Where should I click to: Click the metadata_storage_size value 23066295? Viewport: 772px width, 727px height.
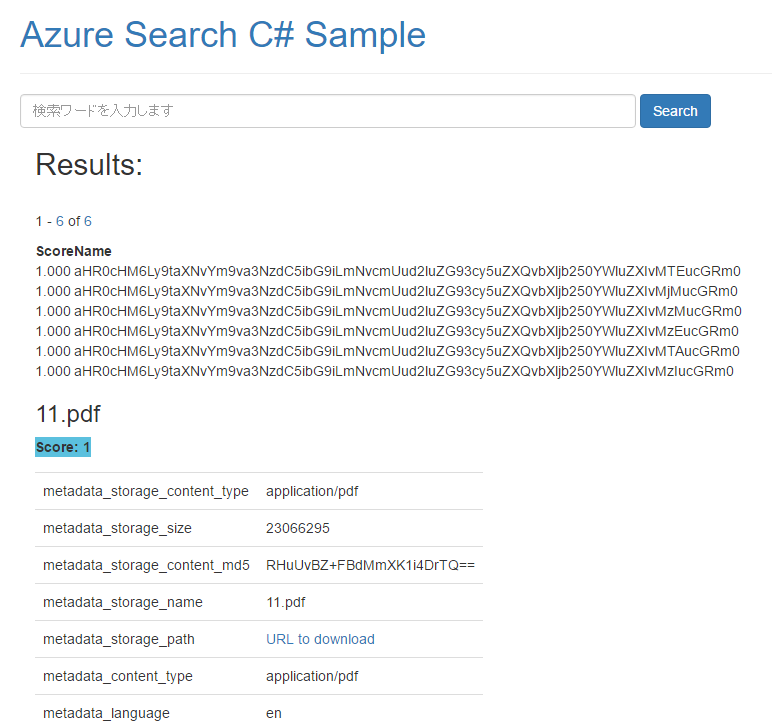point(298,528)
